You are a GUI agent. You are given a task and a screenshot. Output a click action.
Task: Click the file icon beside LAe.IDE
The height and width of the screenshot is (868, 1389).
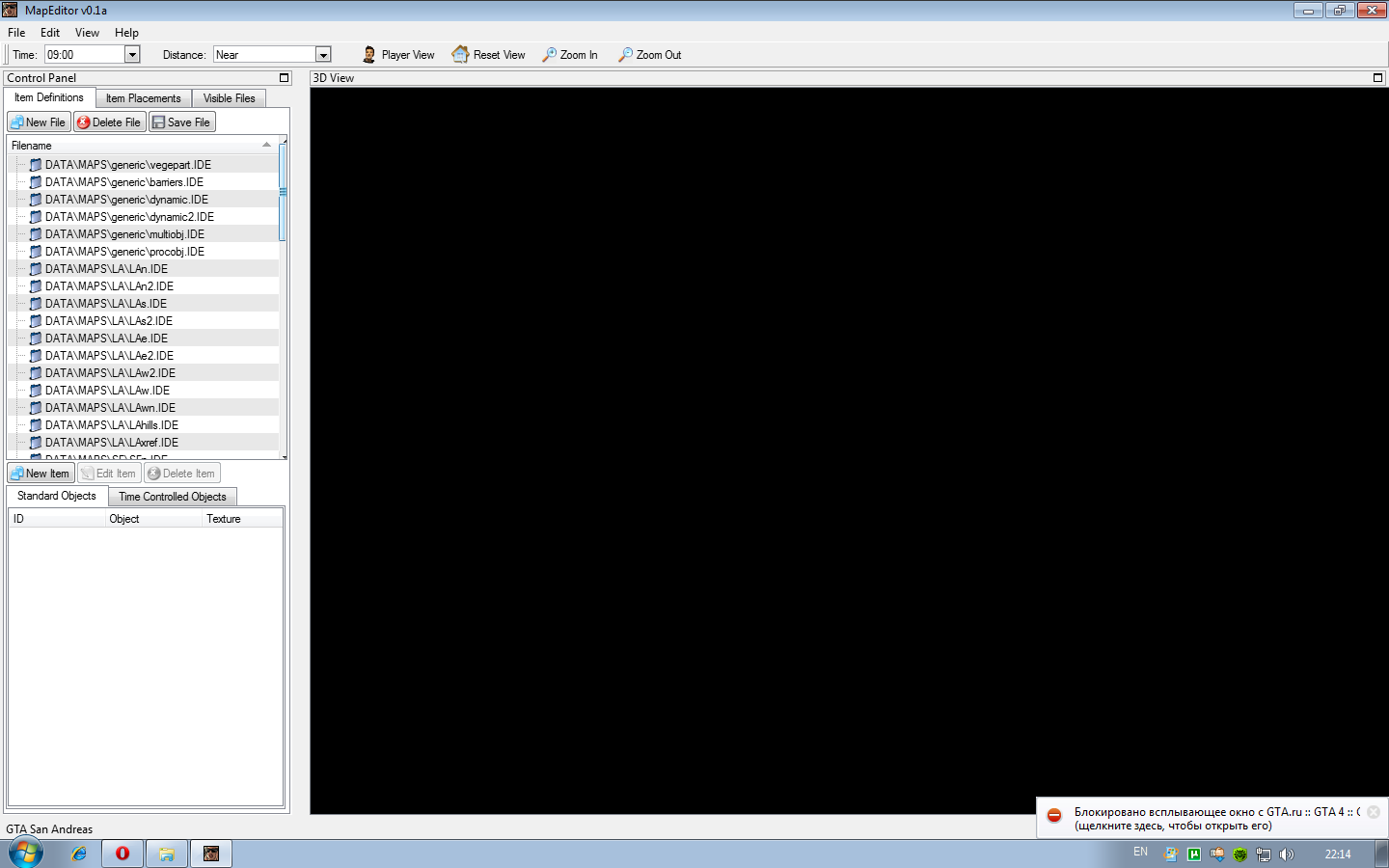click(x=36, y=339)
